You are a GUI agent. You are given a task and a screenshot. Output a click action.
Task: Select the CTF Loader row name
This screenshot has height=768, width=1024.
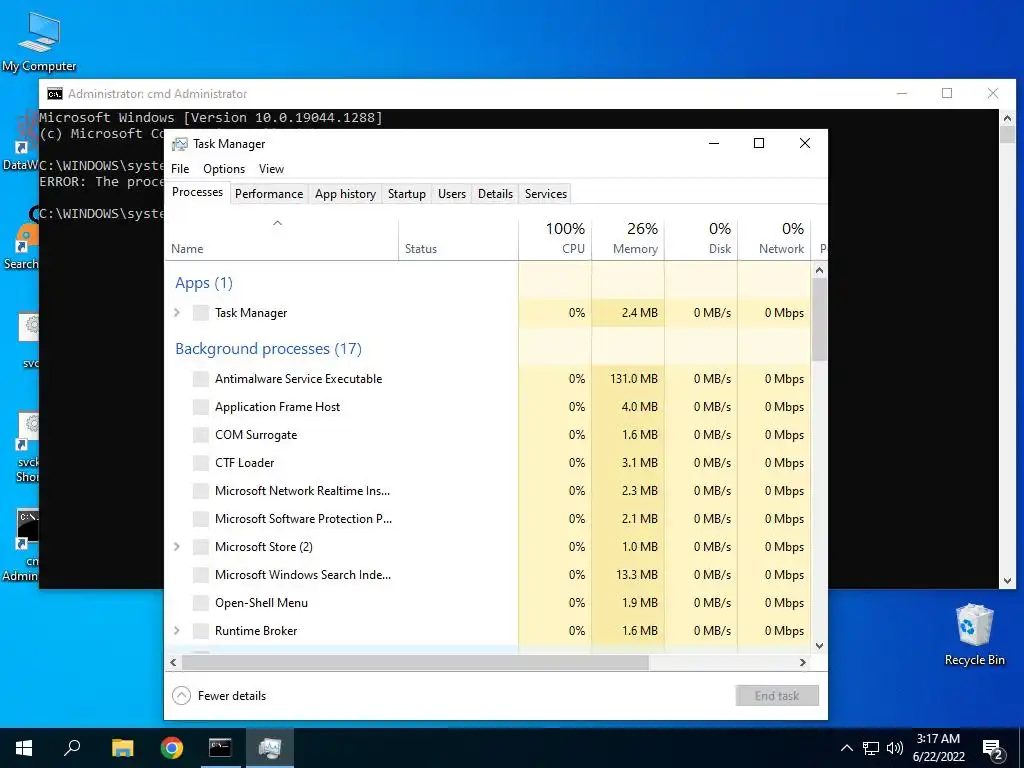coord(244,463)
